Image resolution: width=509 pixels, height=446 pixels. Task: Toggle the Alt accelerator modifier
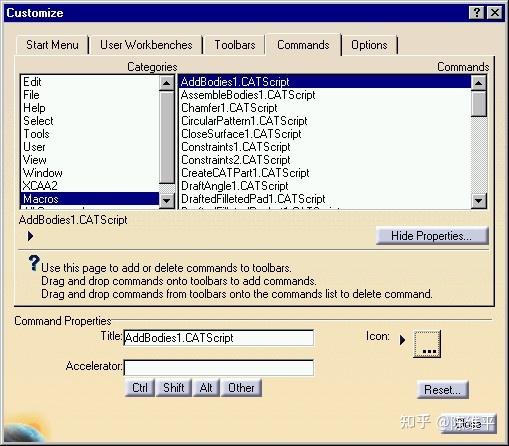pos(206,388)
